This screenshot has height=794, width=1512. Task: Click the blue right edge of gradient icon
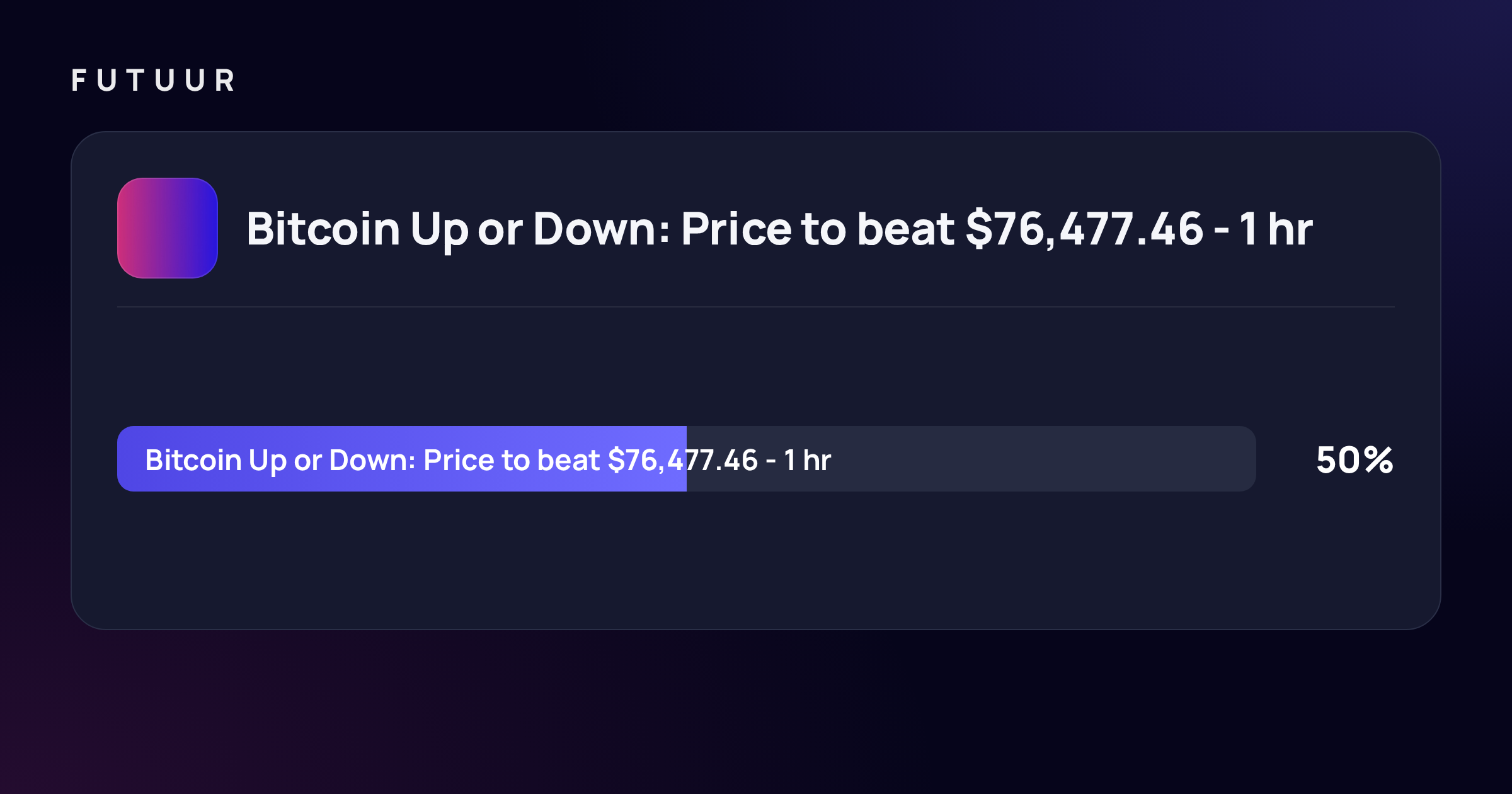click(x=209, y=228)
